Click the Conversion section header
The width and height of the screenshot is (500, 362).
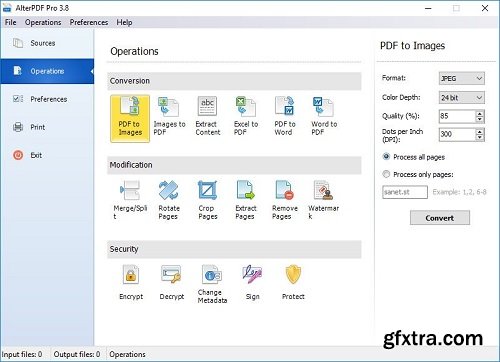tap(234, 81)
